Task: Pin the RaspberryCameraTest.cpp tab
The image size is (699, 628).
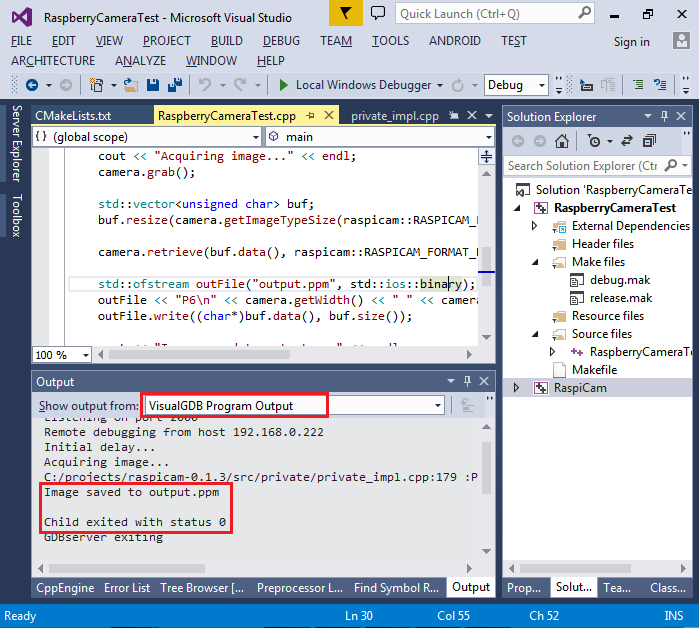Action: coord(311,116)
